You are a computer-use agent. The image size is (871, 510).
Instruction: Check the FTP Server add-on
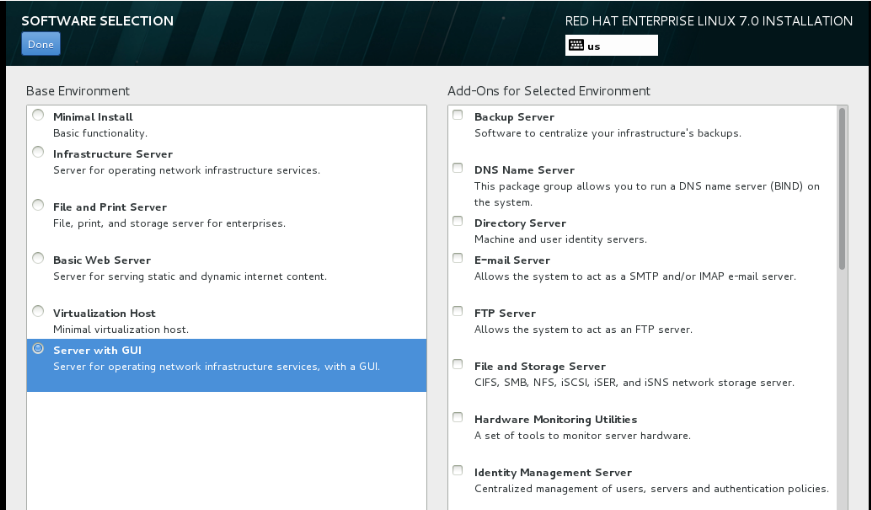(458, 311)
